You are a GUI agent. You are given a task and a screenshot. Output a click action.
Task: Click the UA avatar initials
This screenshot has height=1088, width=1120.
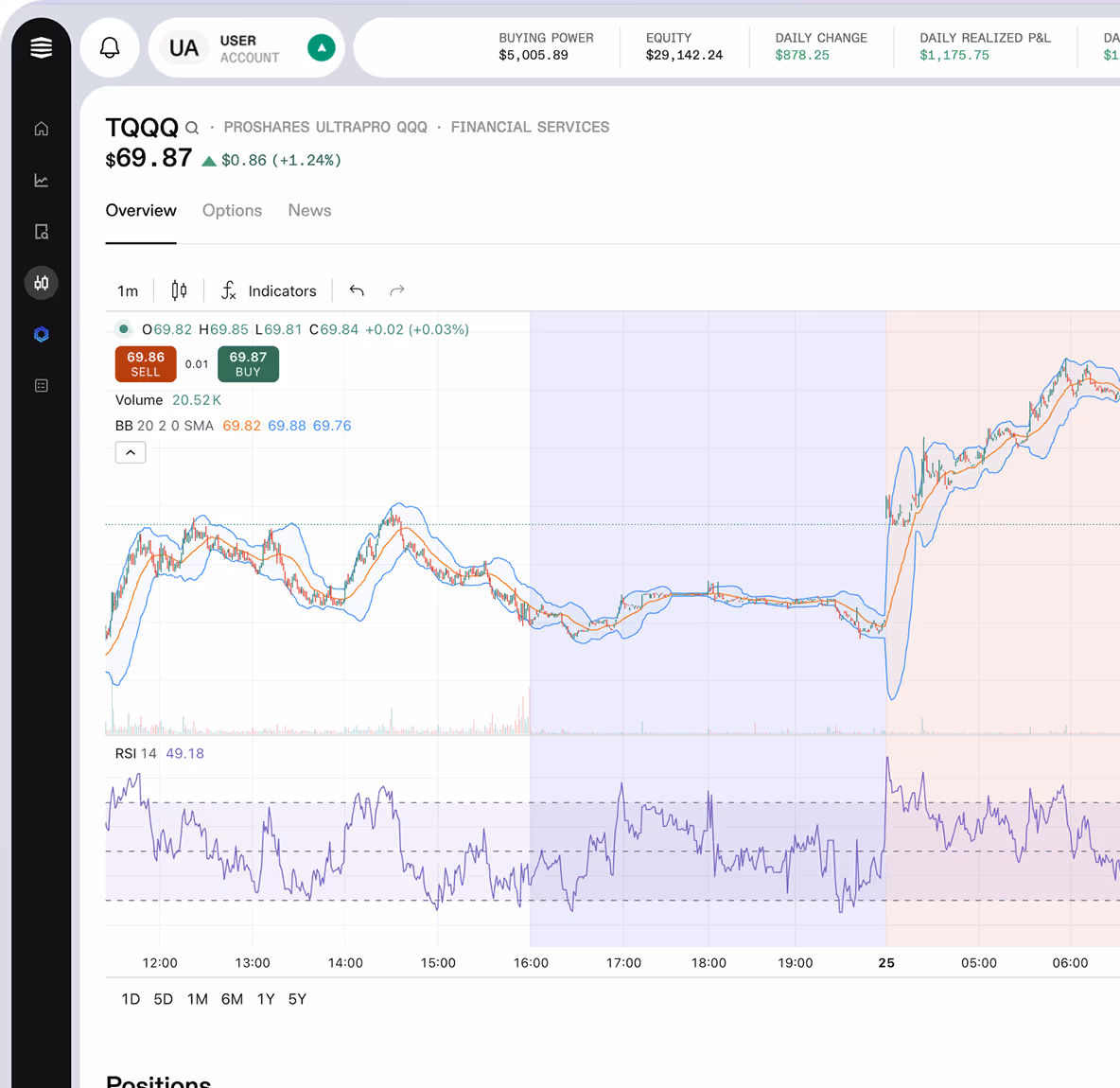[184, 48]
